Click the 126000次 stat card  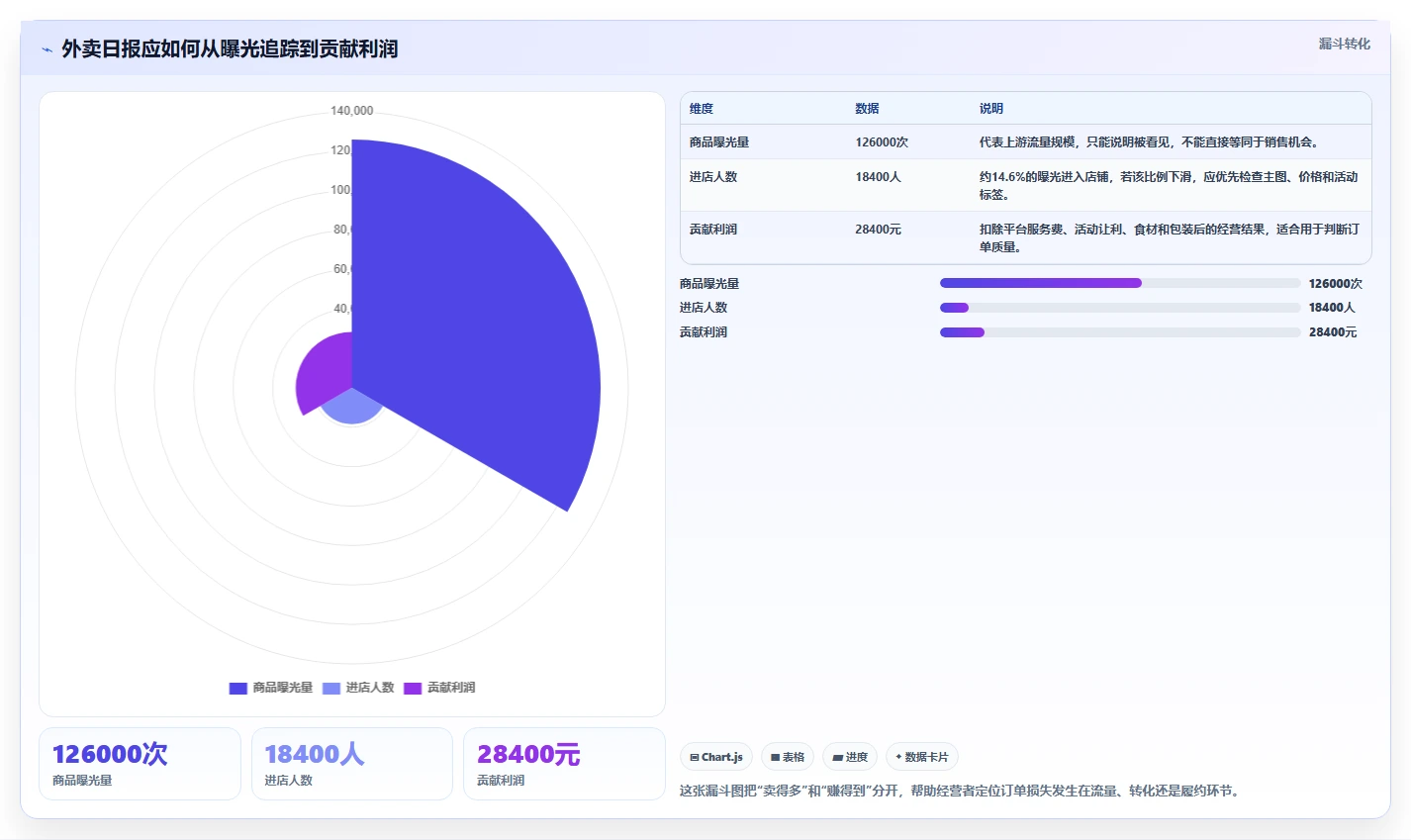point(140,764)
